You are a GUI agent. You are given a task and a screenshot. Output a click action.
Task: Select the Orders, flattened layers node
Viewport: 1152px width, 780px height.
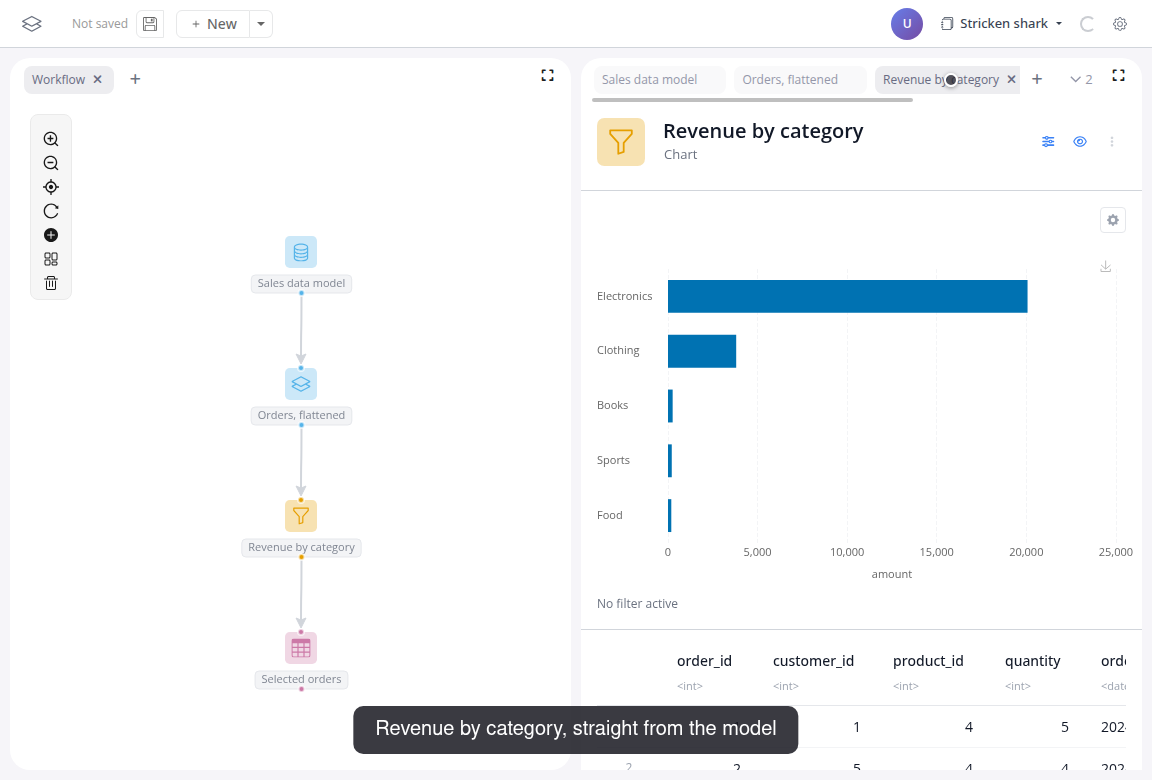tap(301, 384)
